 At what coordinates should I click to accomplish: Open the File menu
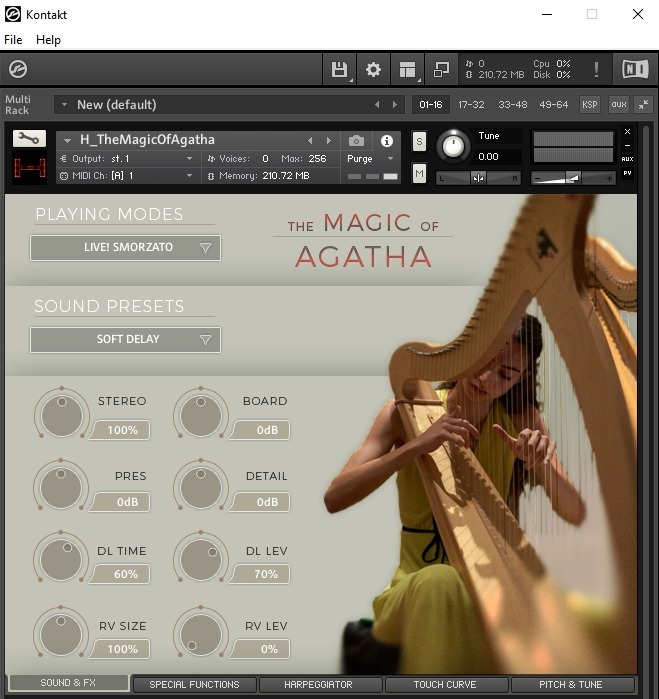click(13, 40)
